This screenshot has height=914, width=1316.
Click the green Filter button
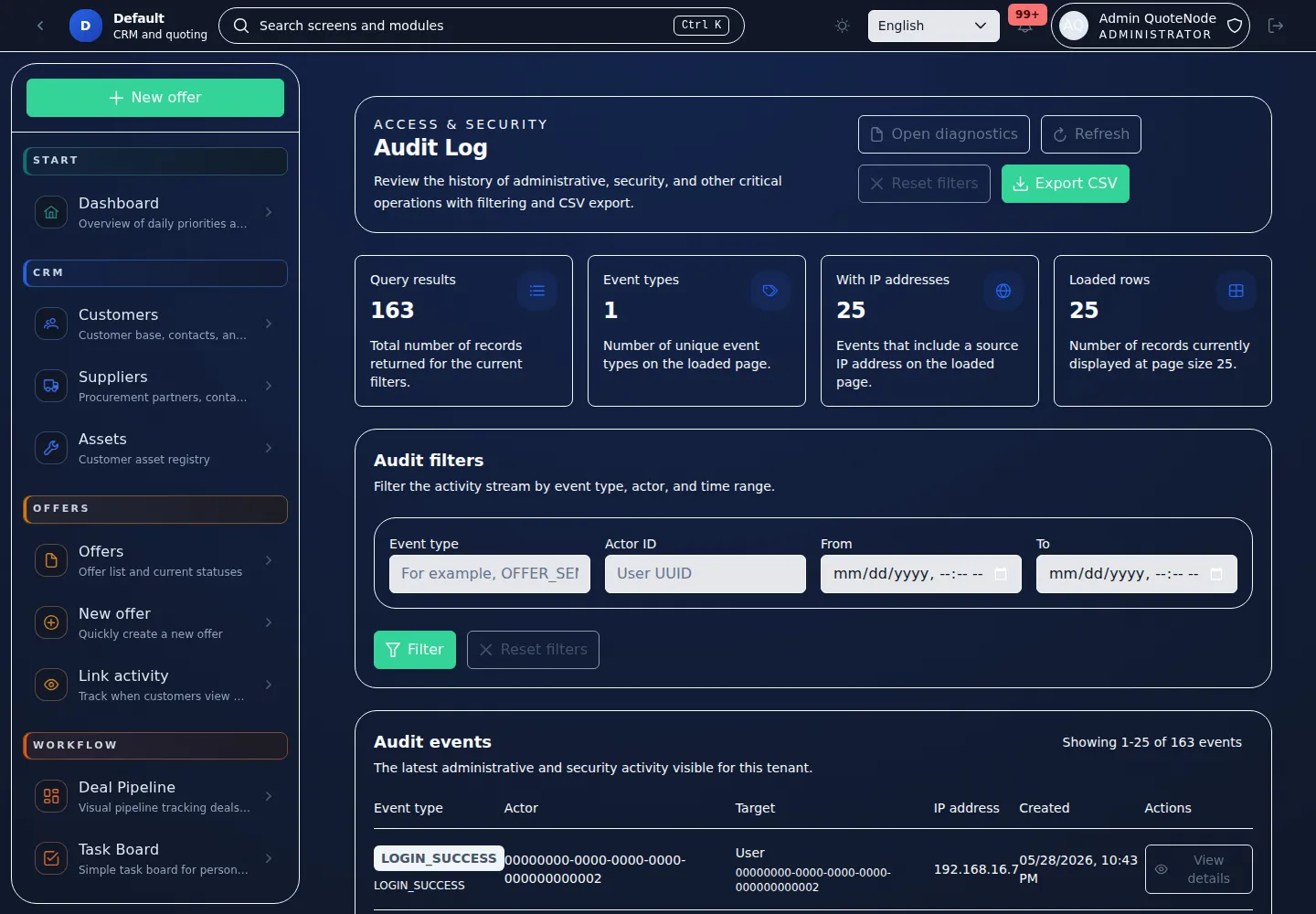(x=415, y=650)
